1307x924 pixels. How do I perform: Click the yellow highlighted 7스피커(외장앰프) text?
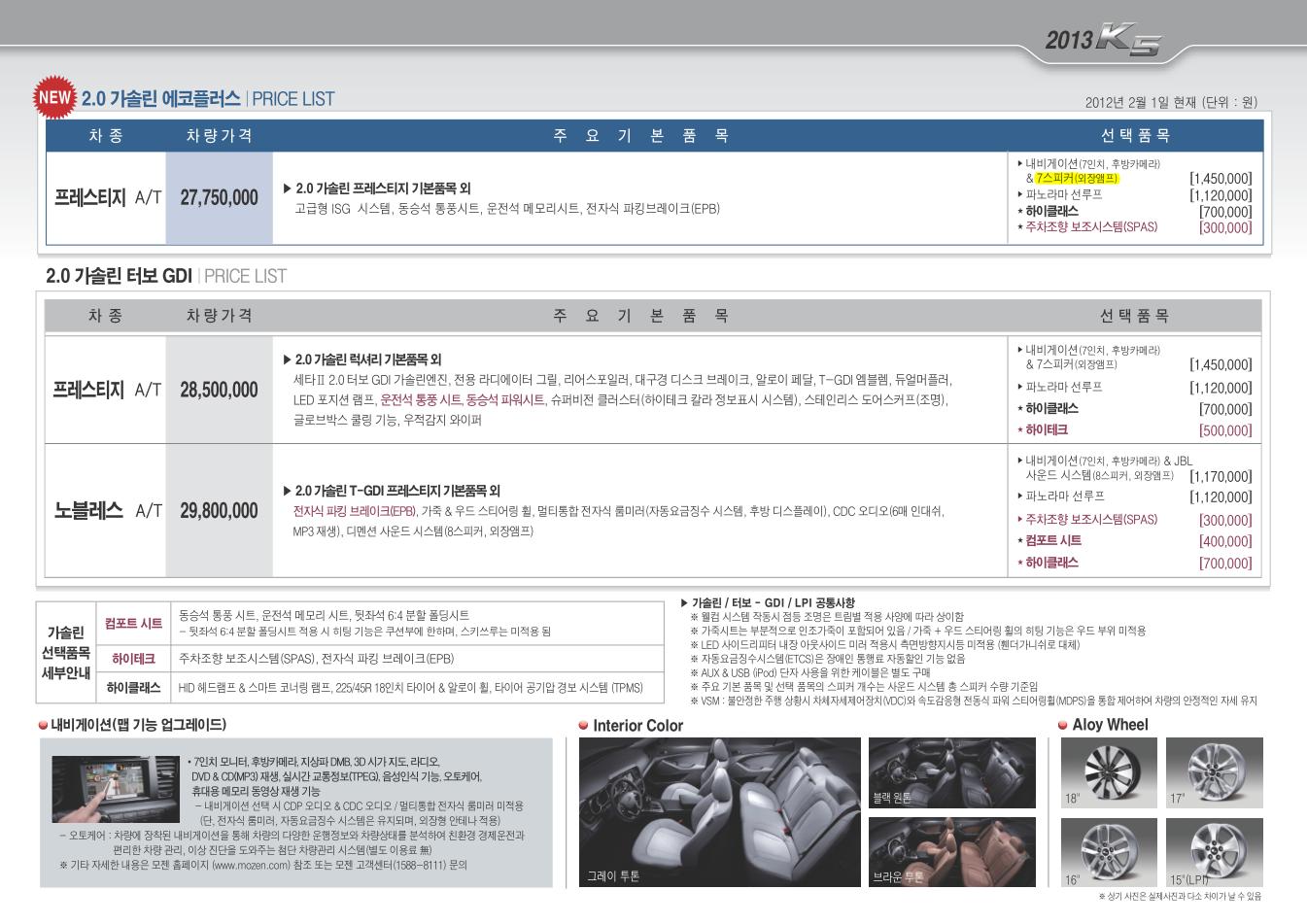click(1077, 179)
